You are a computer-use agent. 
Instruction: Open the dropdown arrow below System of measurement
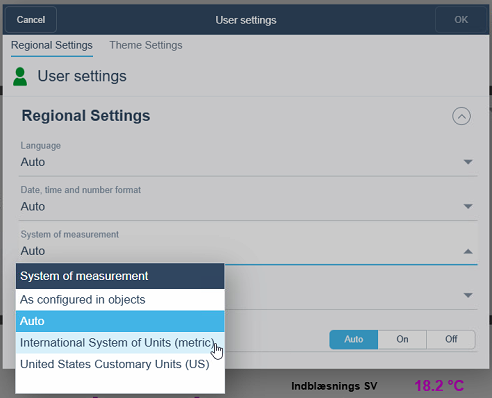pyautogui.click(x=468, y=295)
